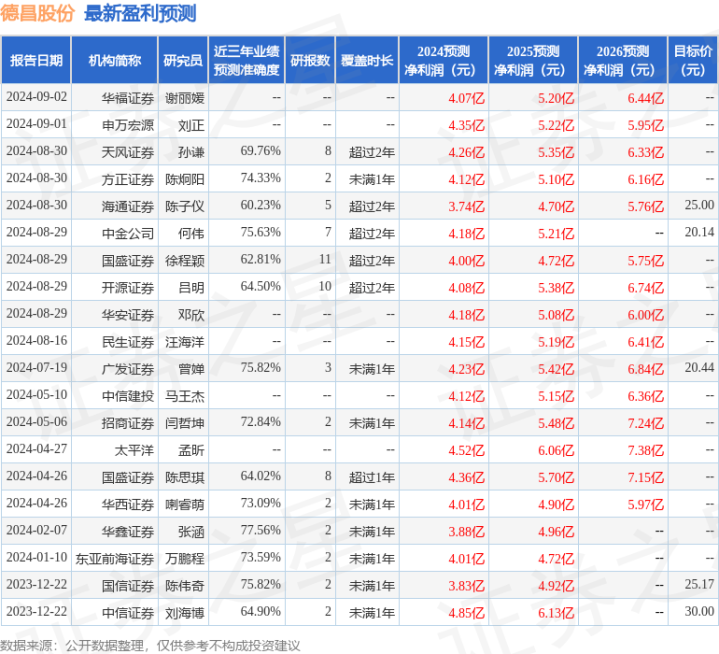
Task: Select institution 方正证券
Action: (128, 179)
